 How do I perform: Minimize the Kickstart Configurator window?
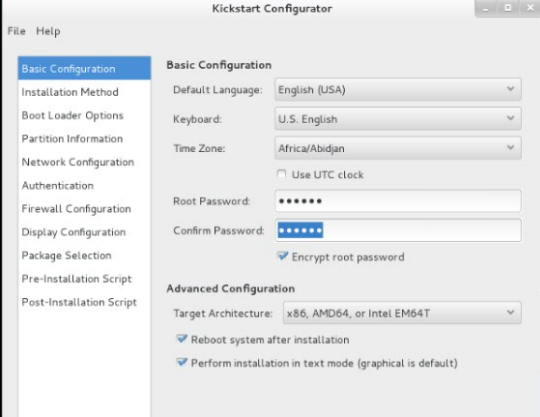point(486,8)
